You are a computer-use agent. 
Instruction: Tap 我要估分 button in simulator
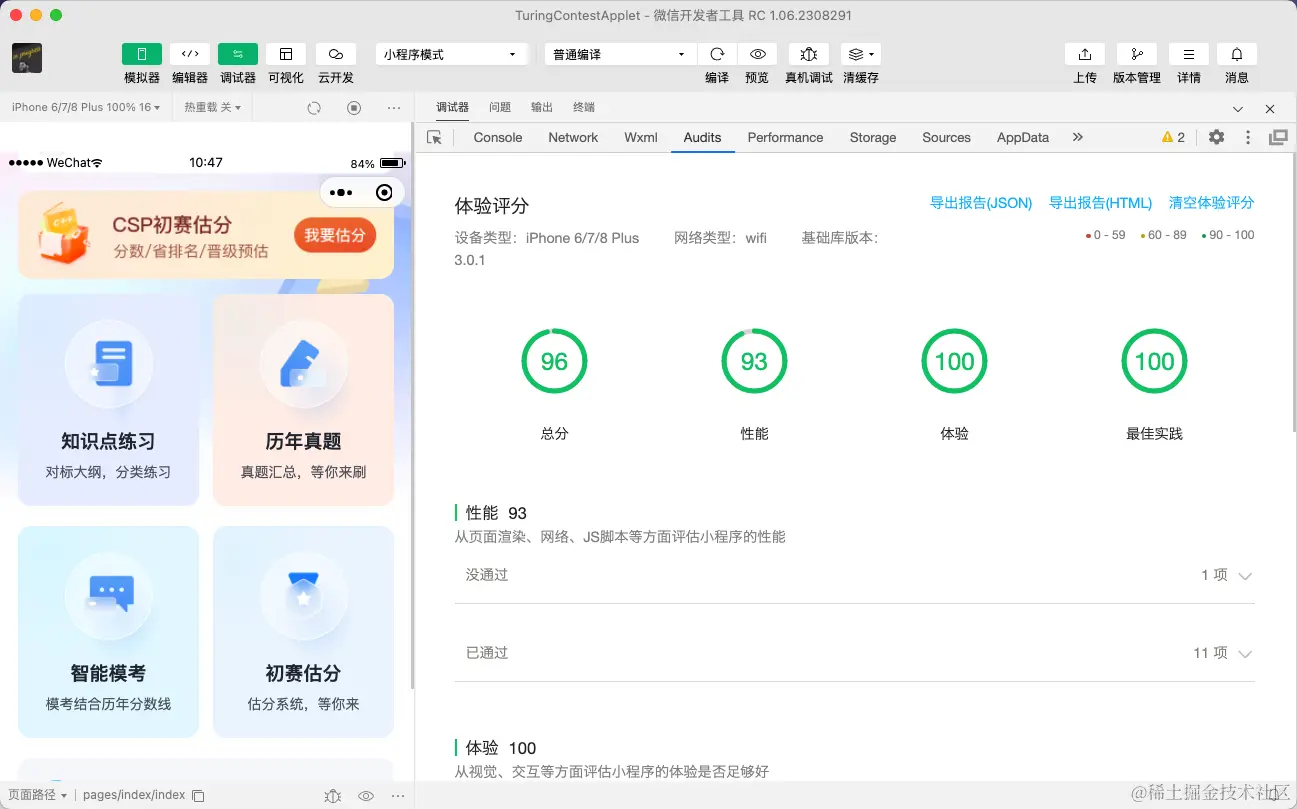pos(335,236)
